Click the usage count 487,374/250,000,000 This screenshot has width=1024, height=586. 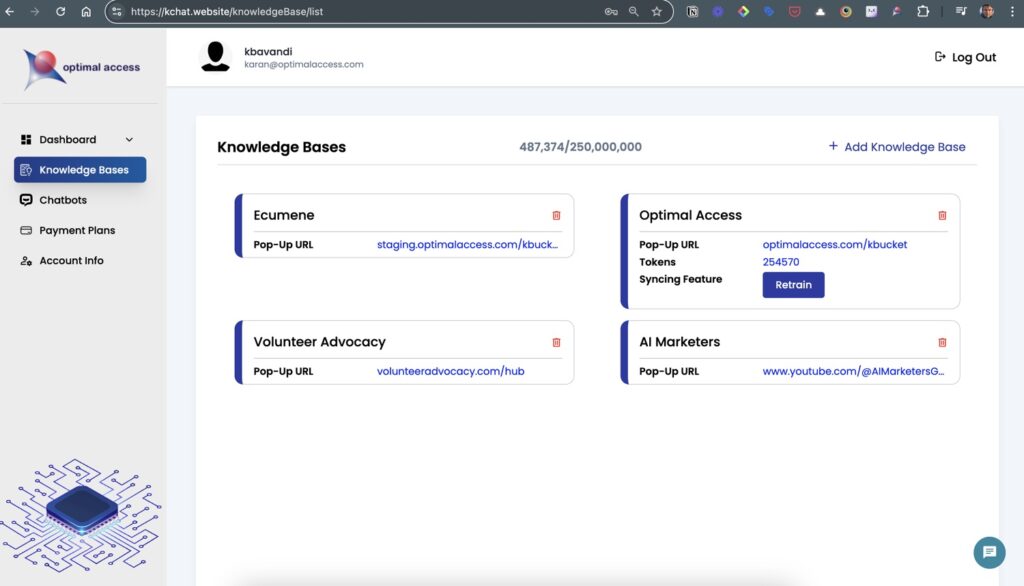pyautogui.click(x=581, y=147)
